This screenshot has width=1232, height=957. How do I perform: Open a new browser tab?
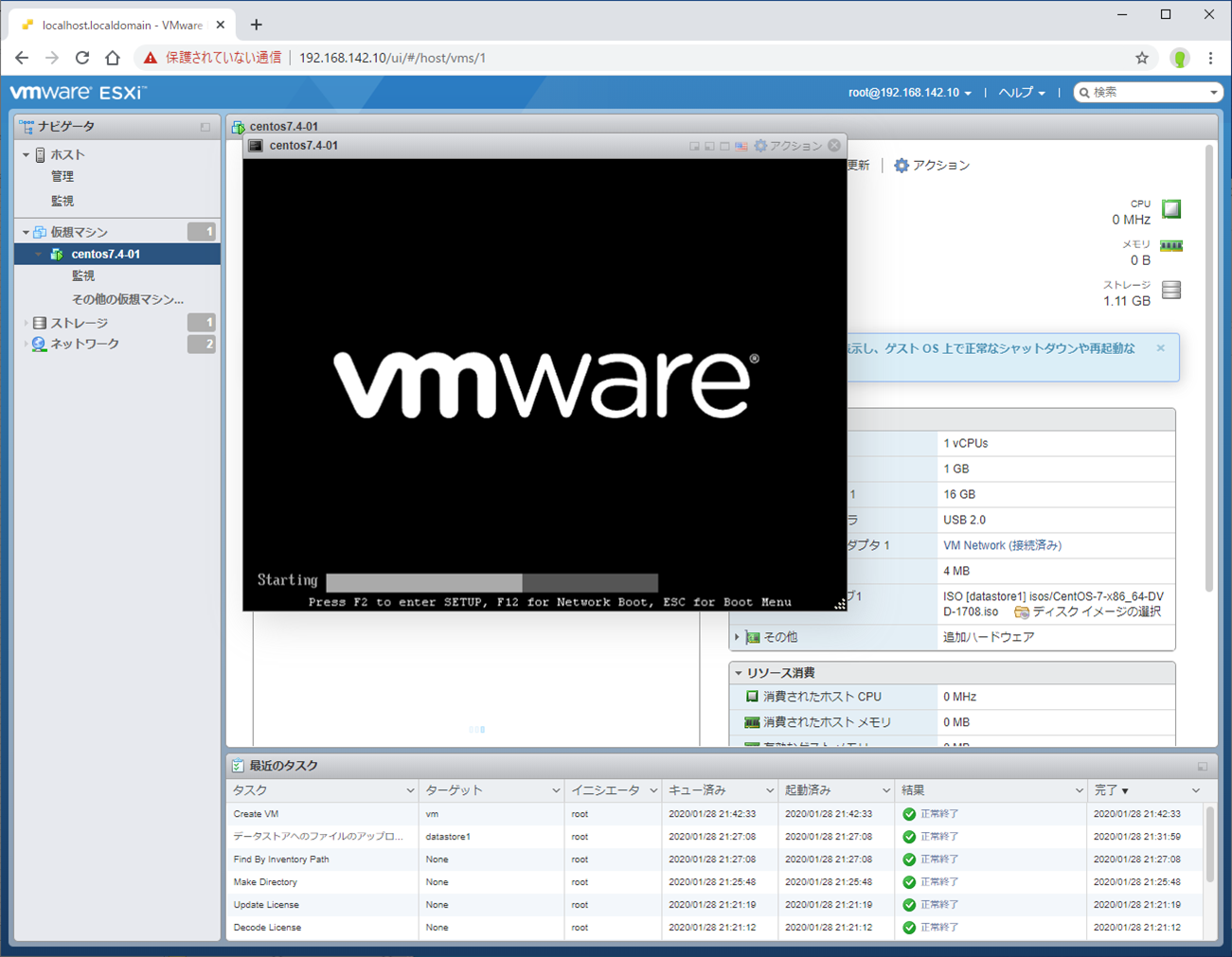(256, 25)
